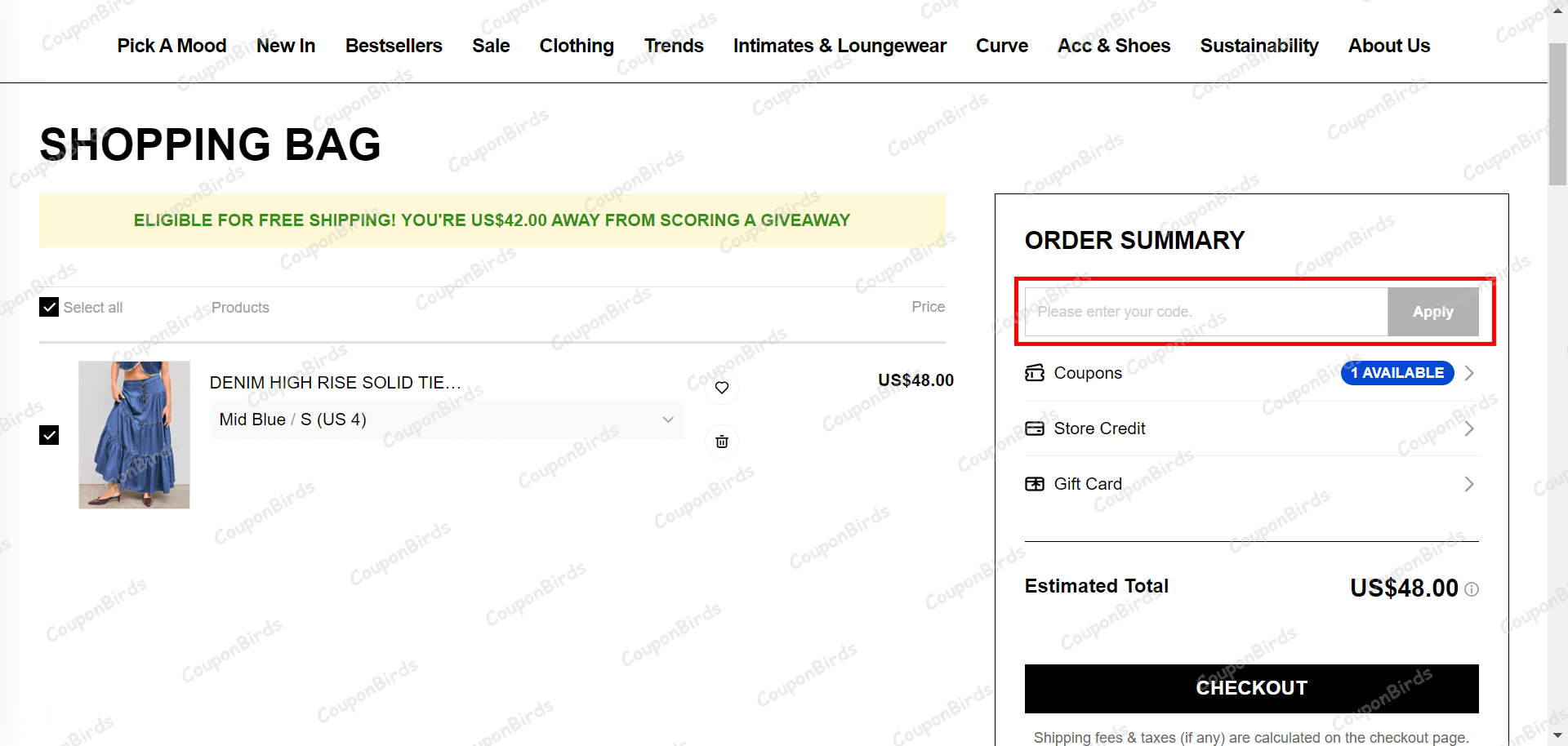Delete the skirt using trash icon
The image size is (1568, 746).
point(722,442)
